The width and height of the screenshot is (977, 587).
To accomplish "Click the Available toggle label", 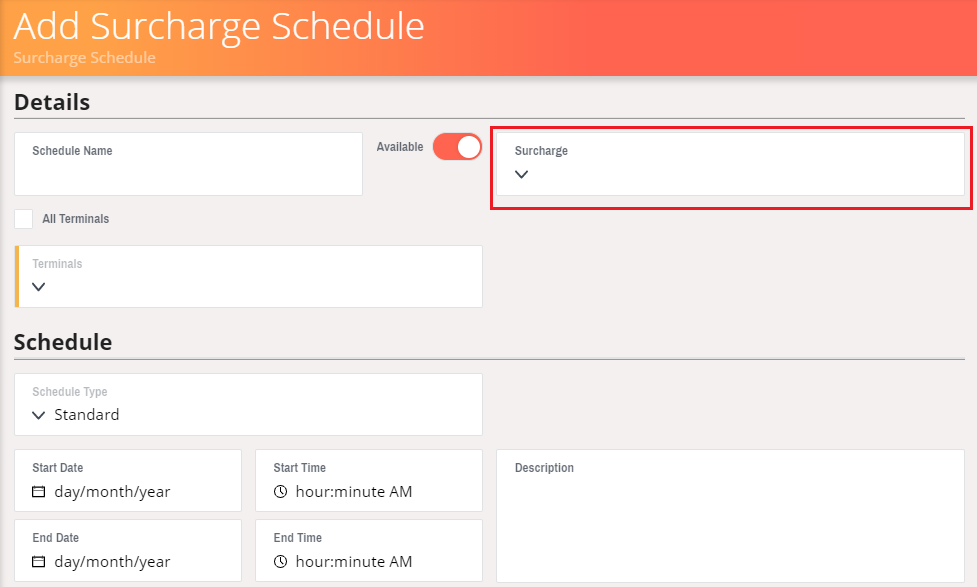I will (x=400, y=147).
